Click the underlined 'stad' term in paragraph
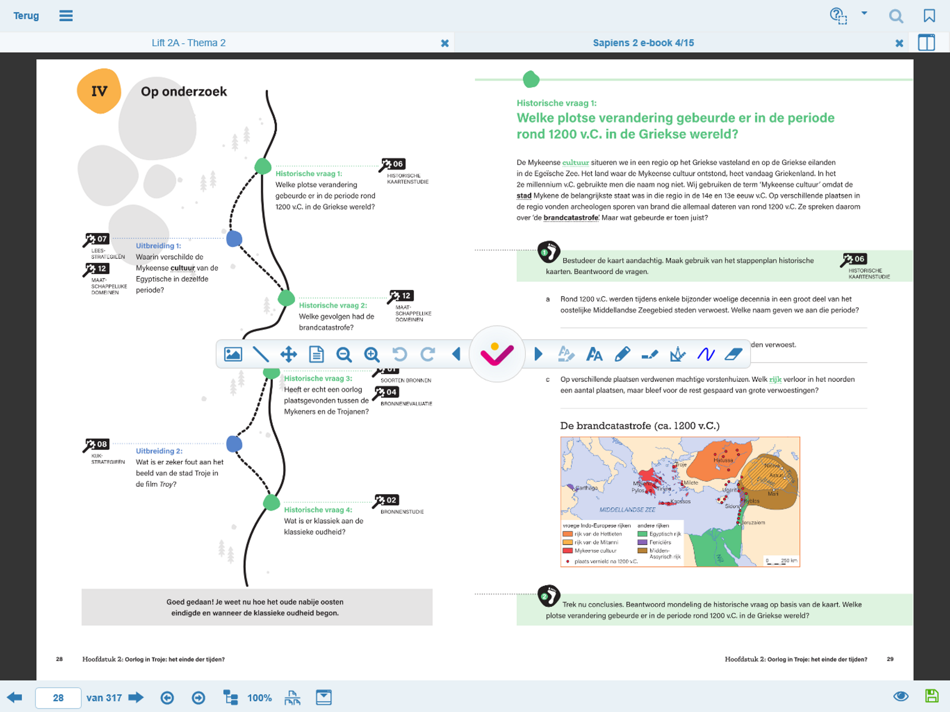The height and width of the screenshot is (712, 950). click(524, 196)
